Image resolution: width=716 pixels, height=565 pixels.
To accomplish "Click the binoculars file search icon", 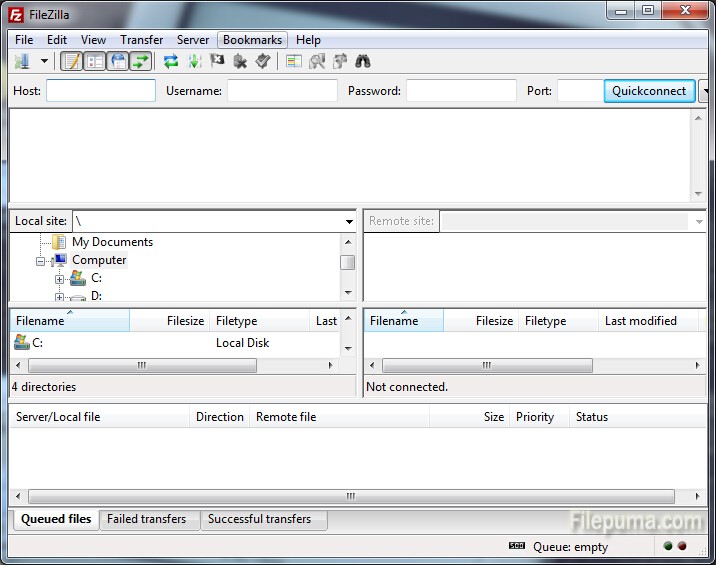I will (x=362, y=62).
